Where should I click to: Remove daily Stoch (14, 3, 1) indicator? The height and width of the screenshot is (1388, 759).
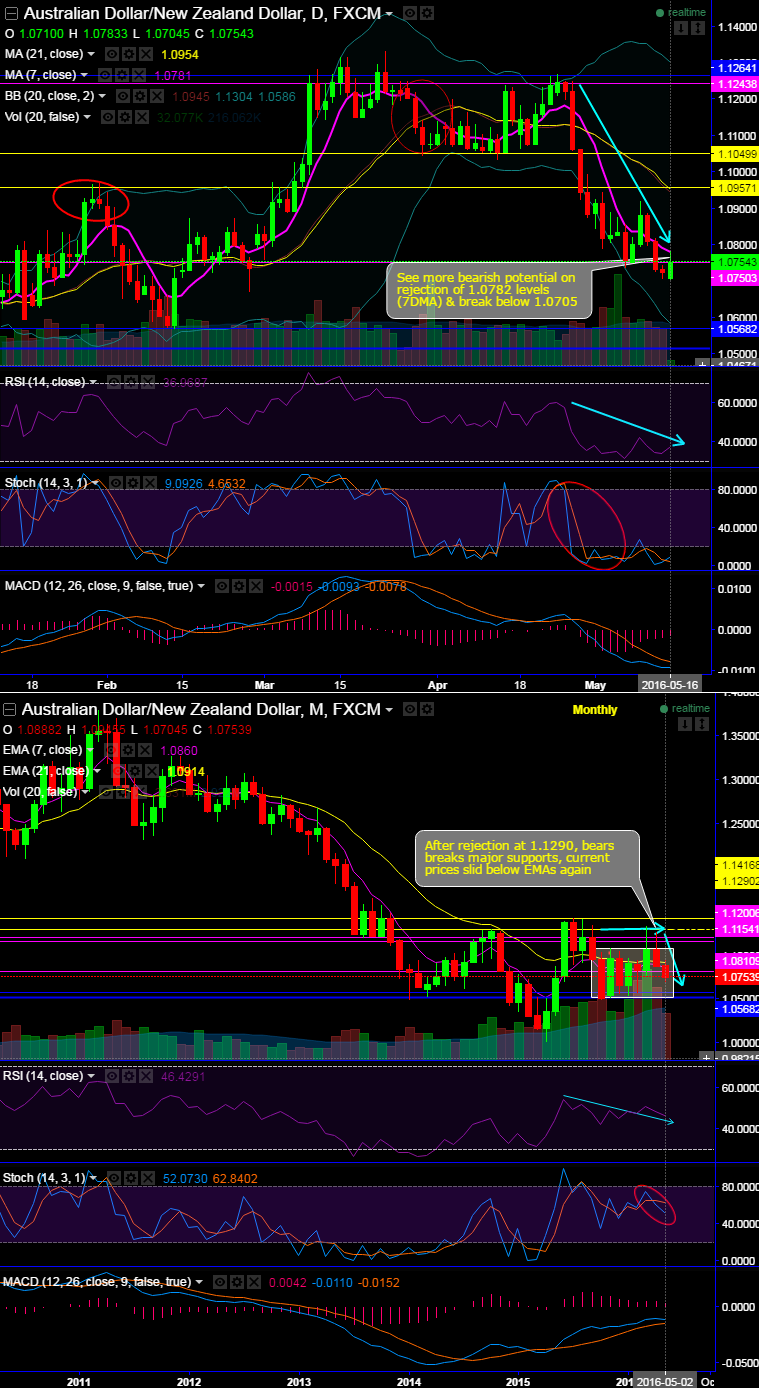click(150, 483)
